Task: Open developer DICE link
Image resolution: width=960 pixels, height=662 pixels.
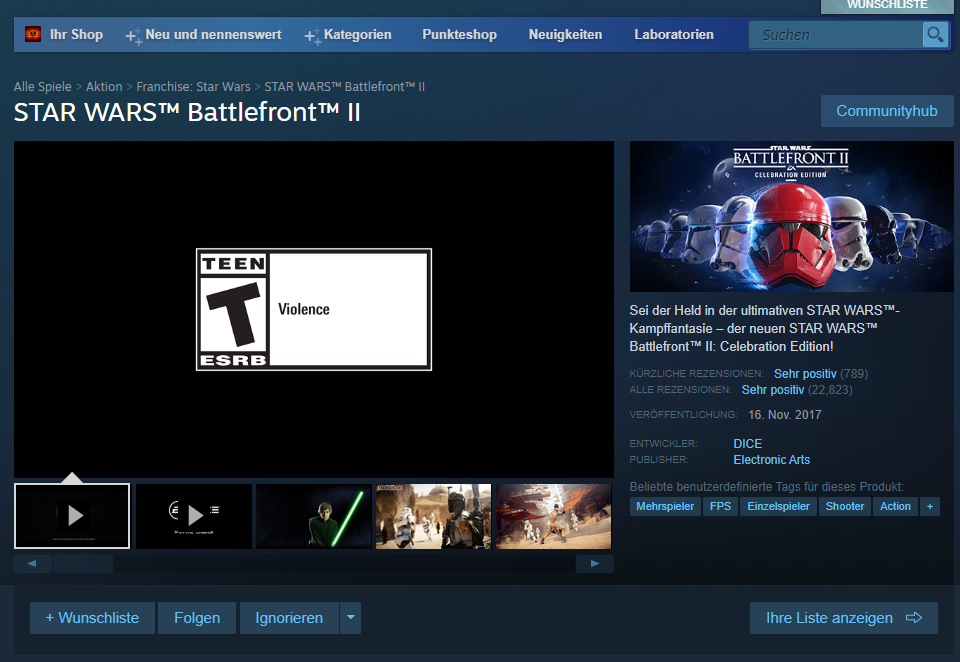Action: click(x=748, y=443)
